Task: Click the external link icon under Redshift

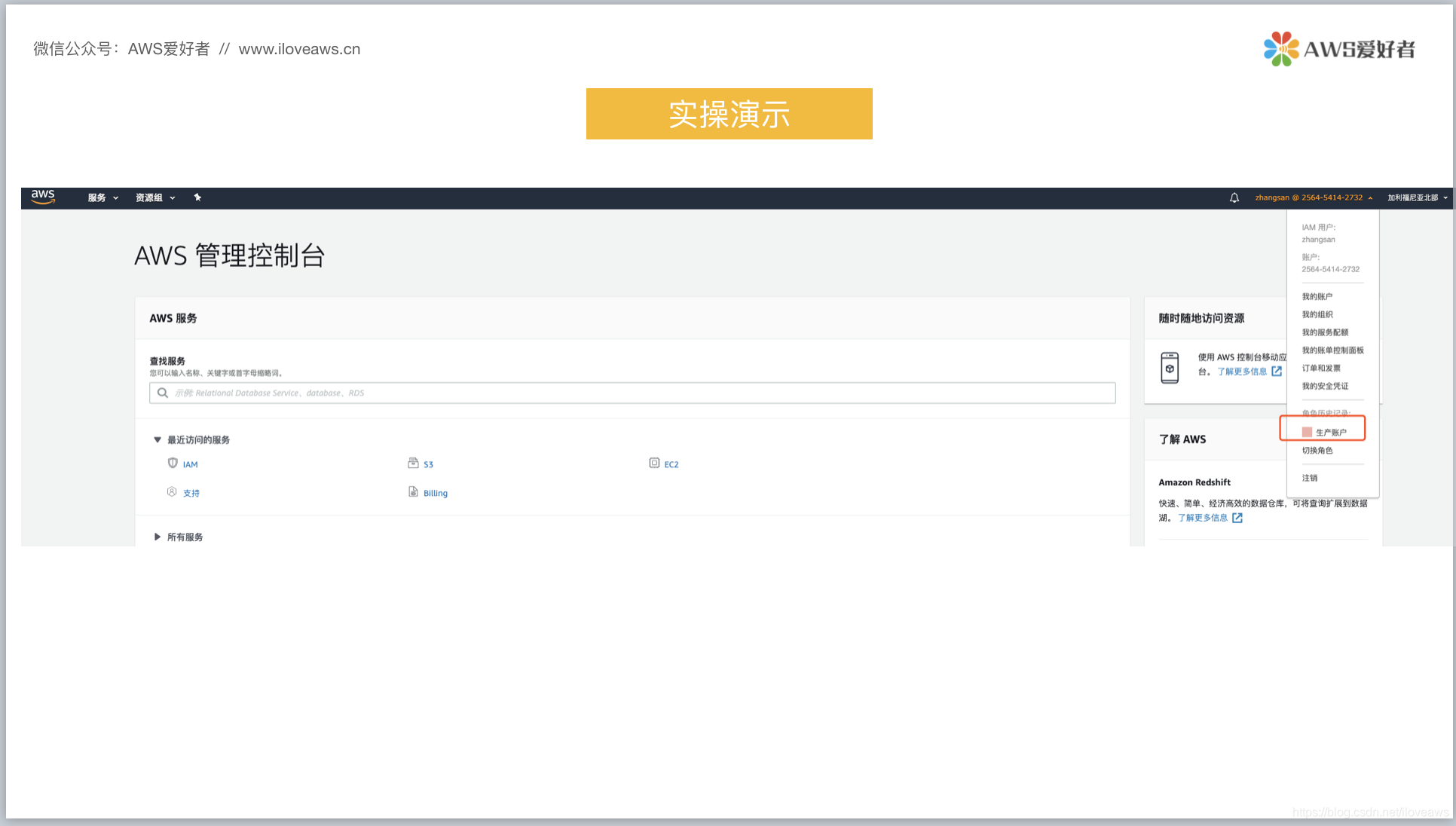Action: 1237,518
